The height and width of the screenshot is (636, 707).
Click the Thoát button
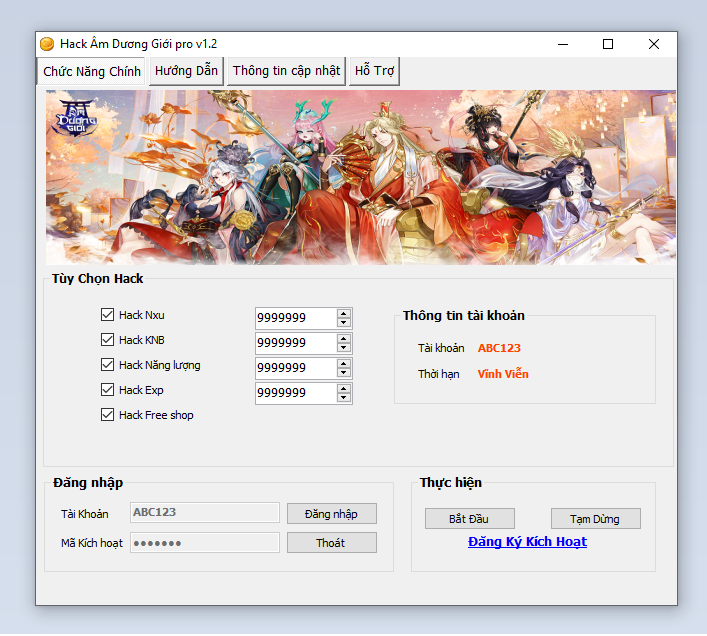pos(331,543)
